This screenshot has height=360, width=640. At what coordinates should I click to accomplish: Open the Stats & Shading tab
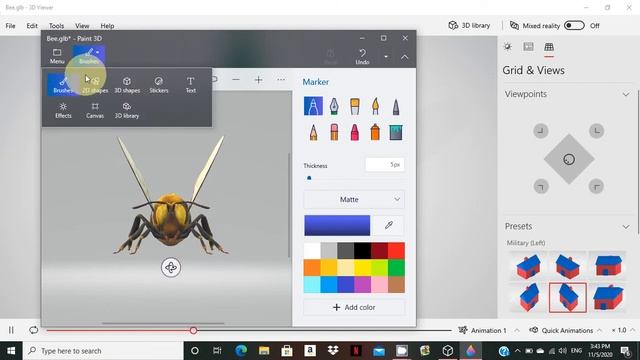coord(529,47)
